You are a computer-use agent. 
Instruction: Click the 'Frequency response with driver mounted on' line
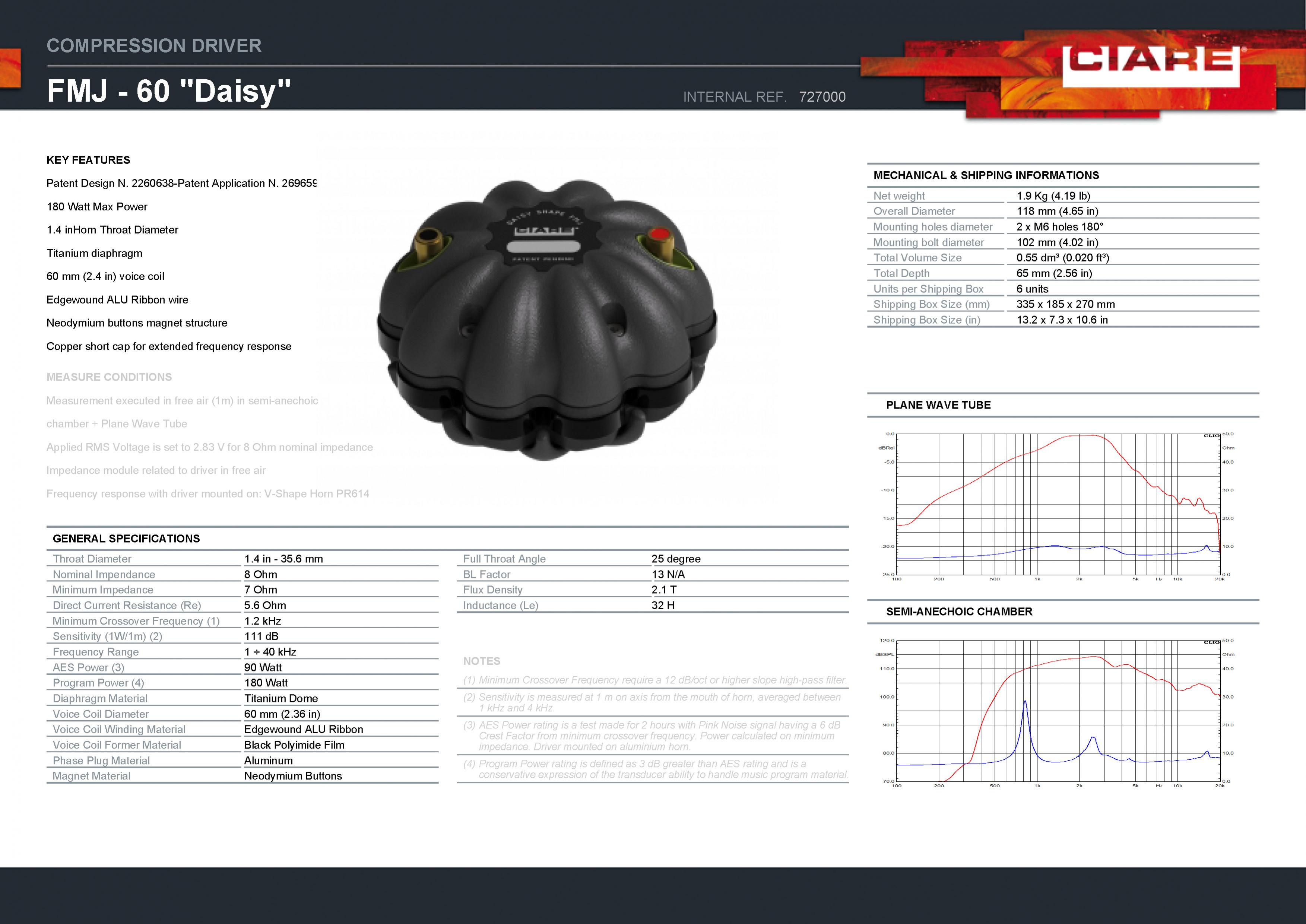point(208,494)
